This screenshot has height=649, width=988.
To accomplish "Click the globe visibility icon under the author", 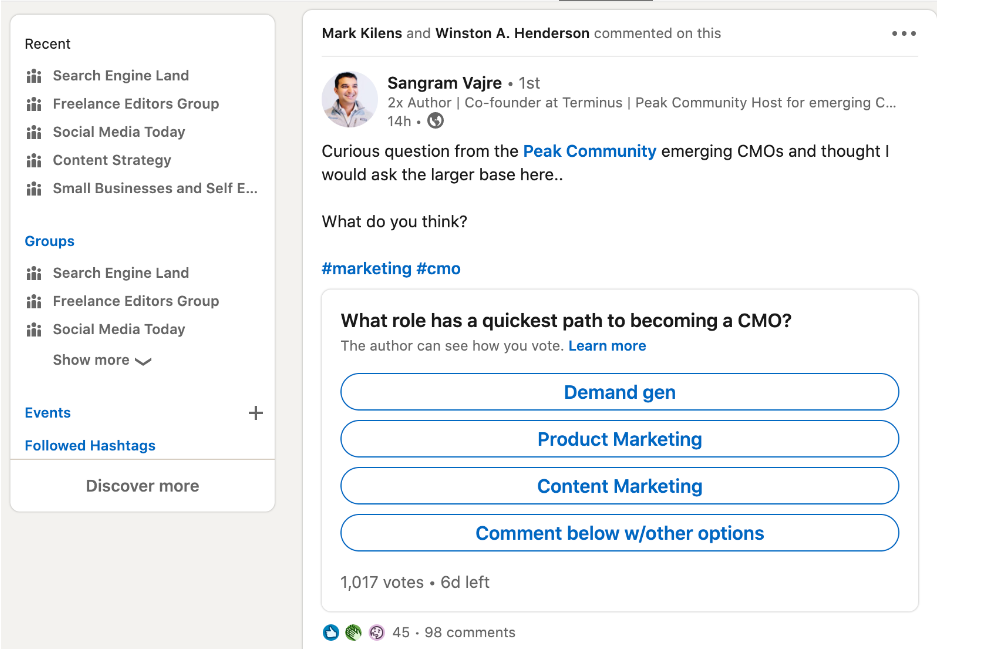I will [435, 121].
